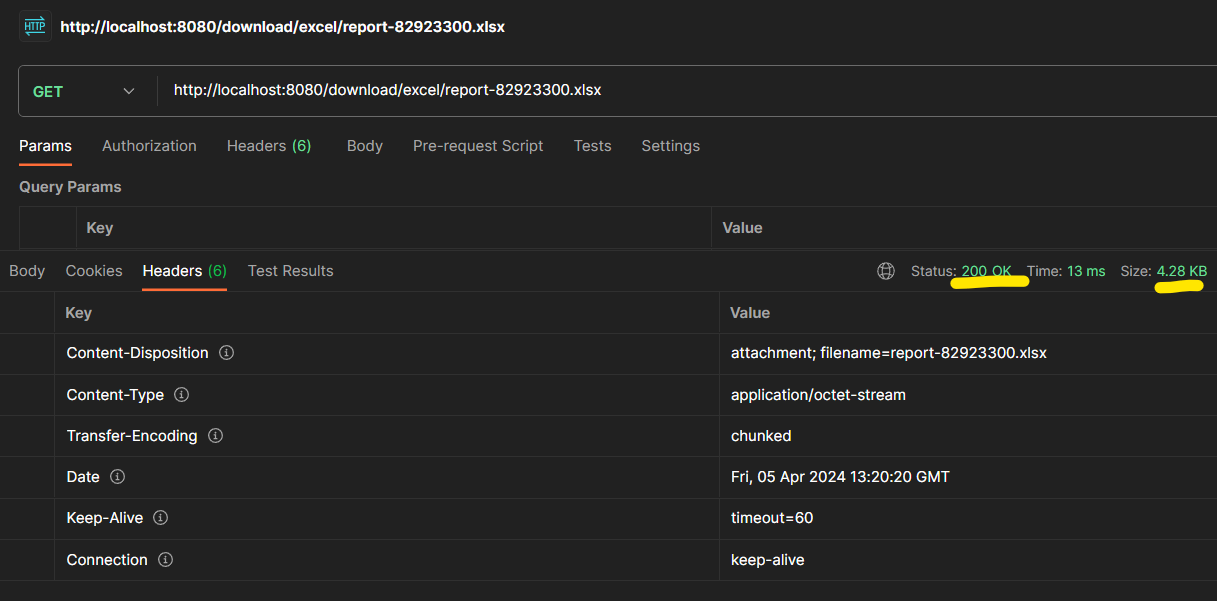Click the 200 OK status link
Screen dimensions: 1217x601
pos(987,270)
